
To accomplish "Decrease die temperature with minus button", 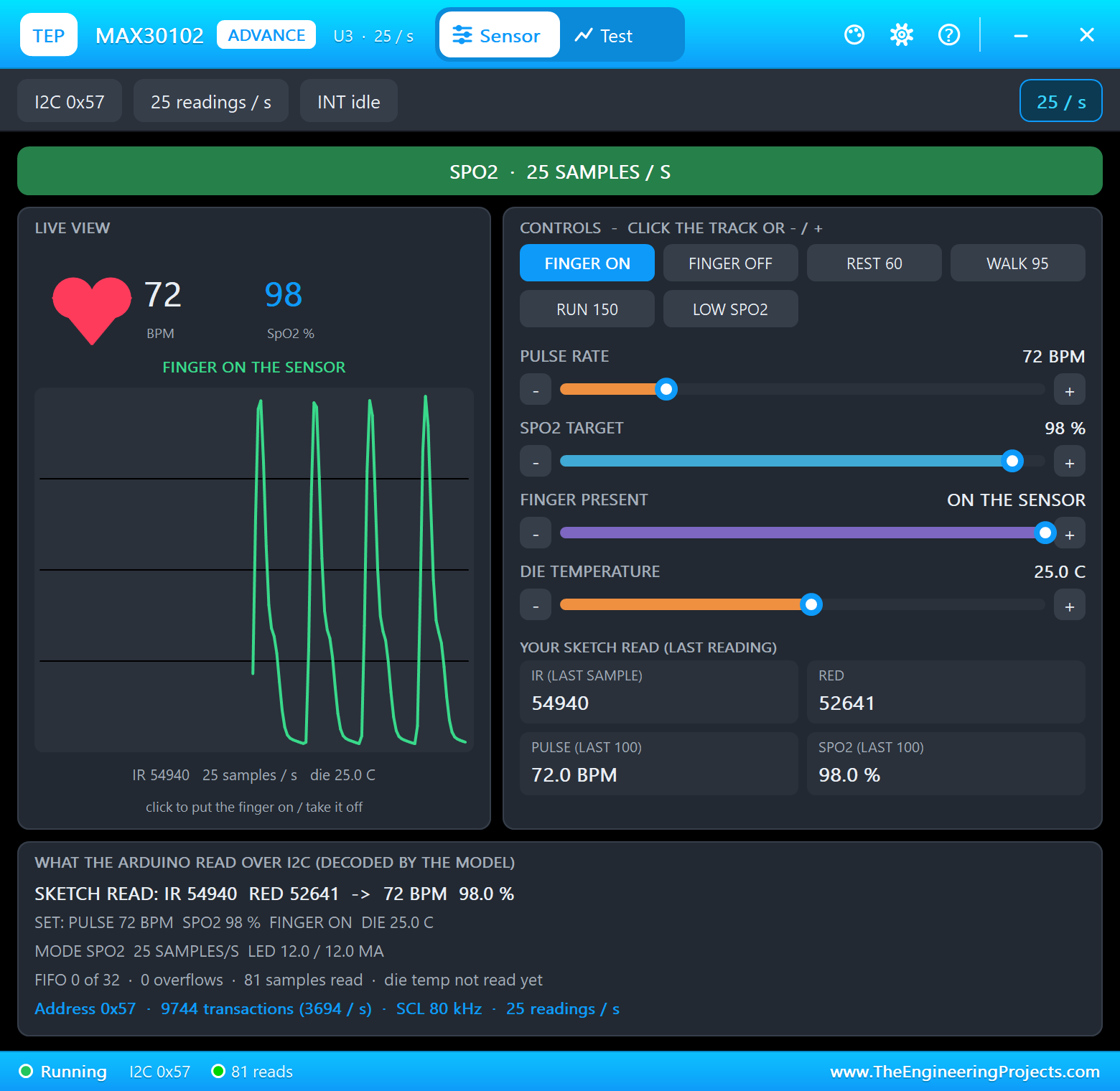I will pos(536,605).
